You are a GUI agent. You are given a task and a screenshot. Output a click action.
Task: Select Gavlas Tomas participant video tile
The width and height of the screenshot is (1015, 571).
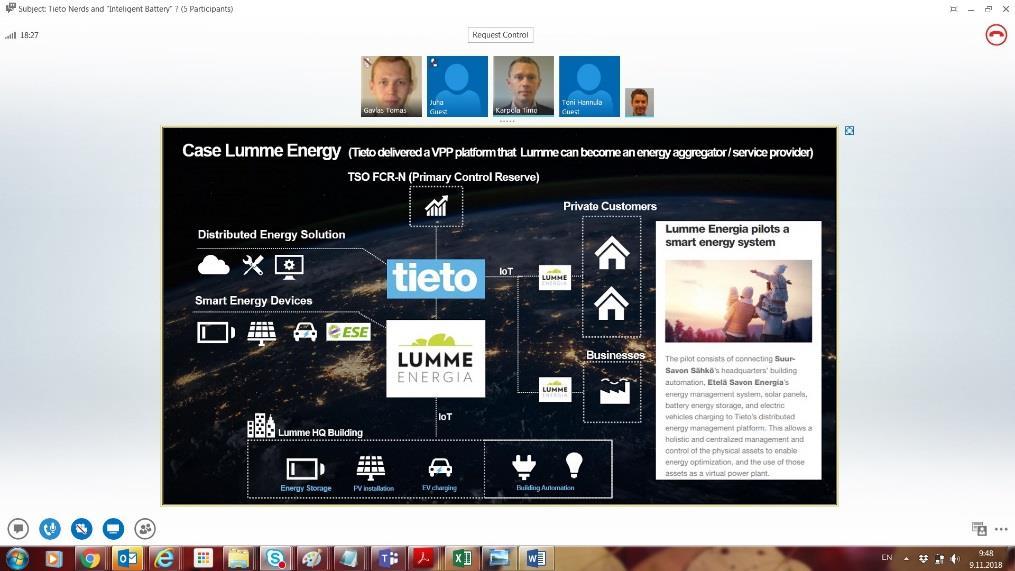point(391,86)
